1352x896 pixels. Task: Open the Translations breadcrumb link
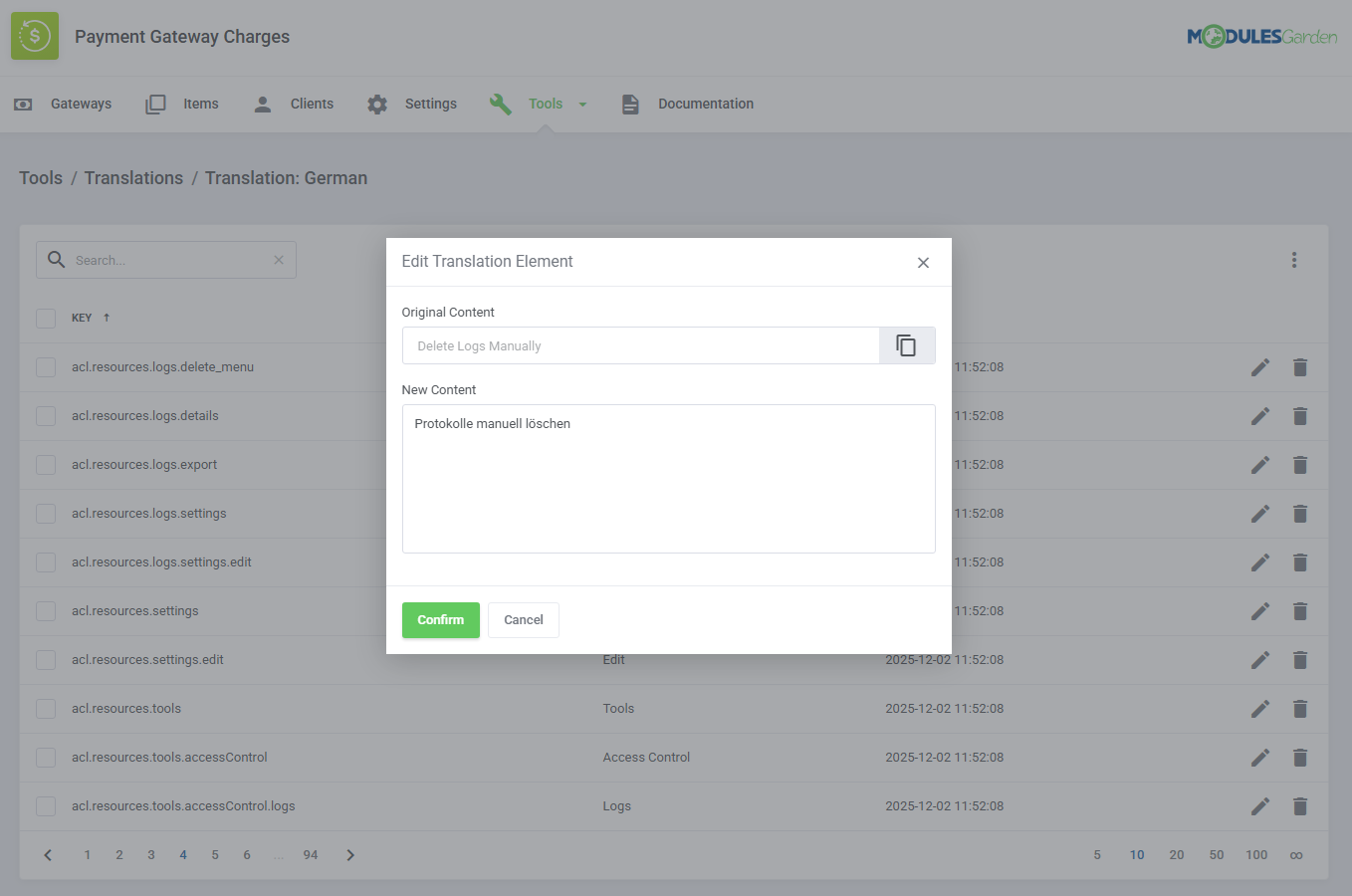point(133,177)
